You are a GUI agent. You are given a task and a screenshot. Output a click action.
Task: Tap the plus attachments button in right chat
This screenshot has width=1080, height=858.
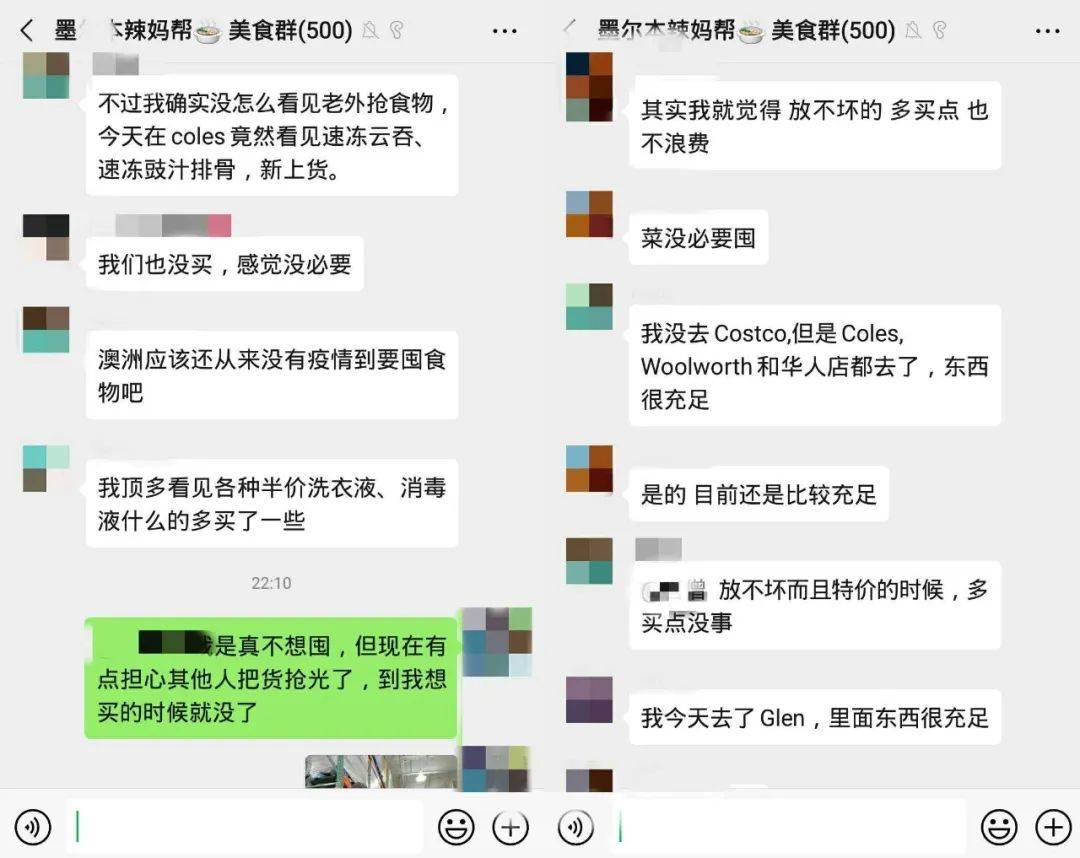point(1053,826)
